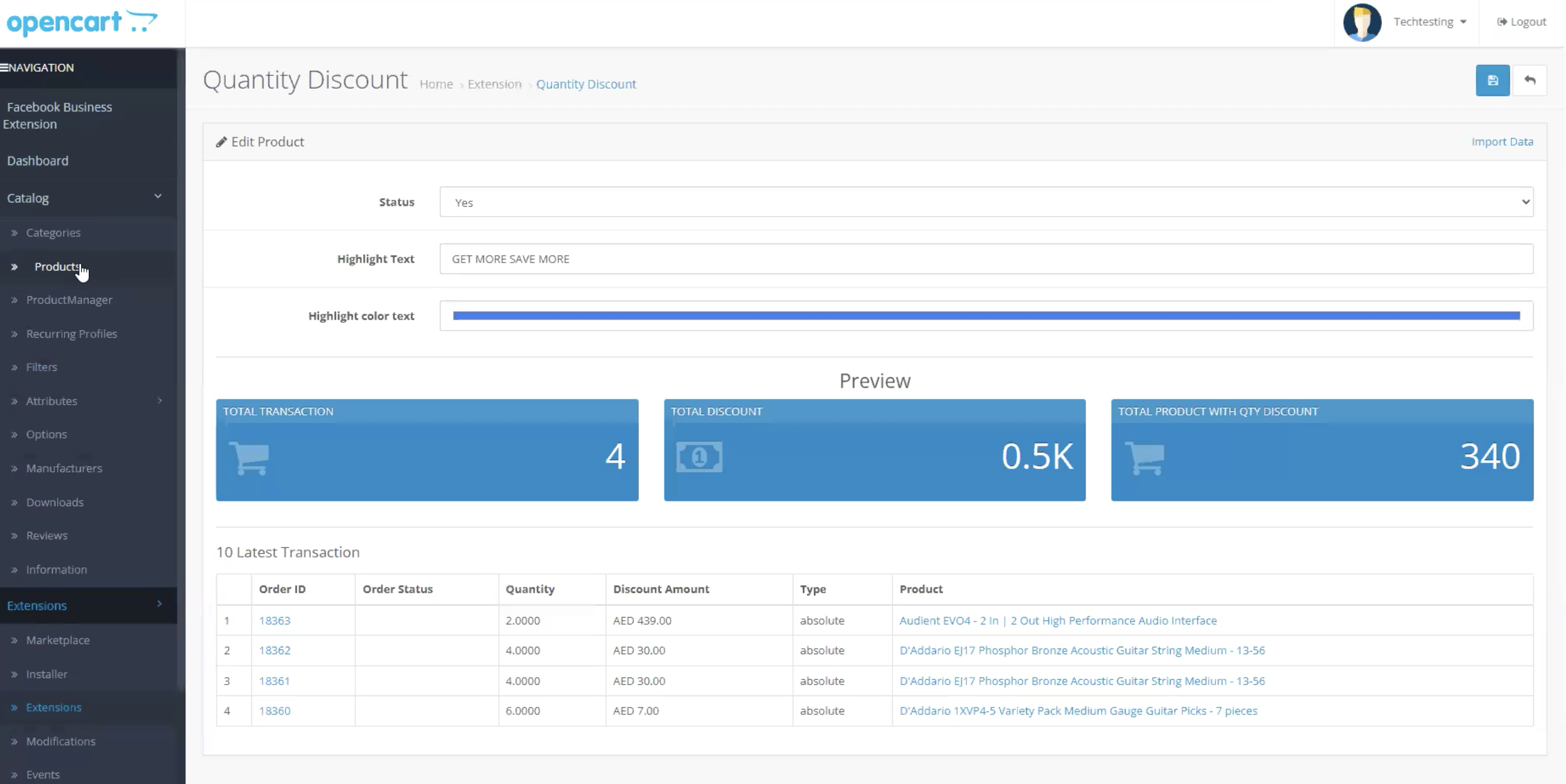Open D'Addario 1XVP4-5 Guitar Picks product link

coord(1078,710)
